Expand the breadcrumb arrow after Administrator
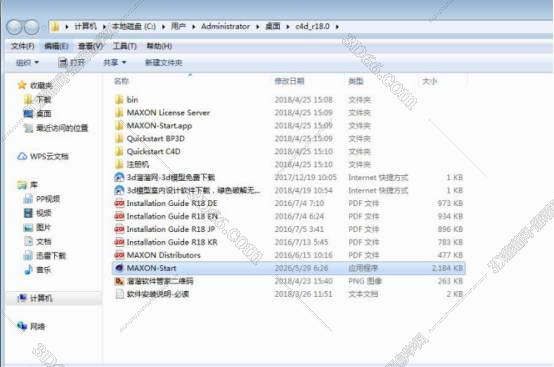Viewport: 554px width, 367px height. click(258, 26)
